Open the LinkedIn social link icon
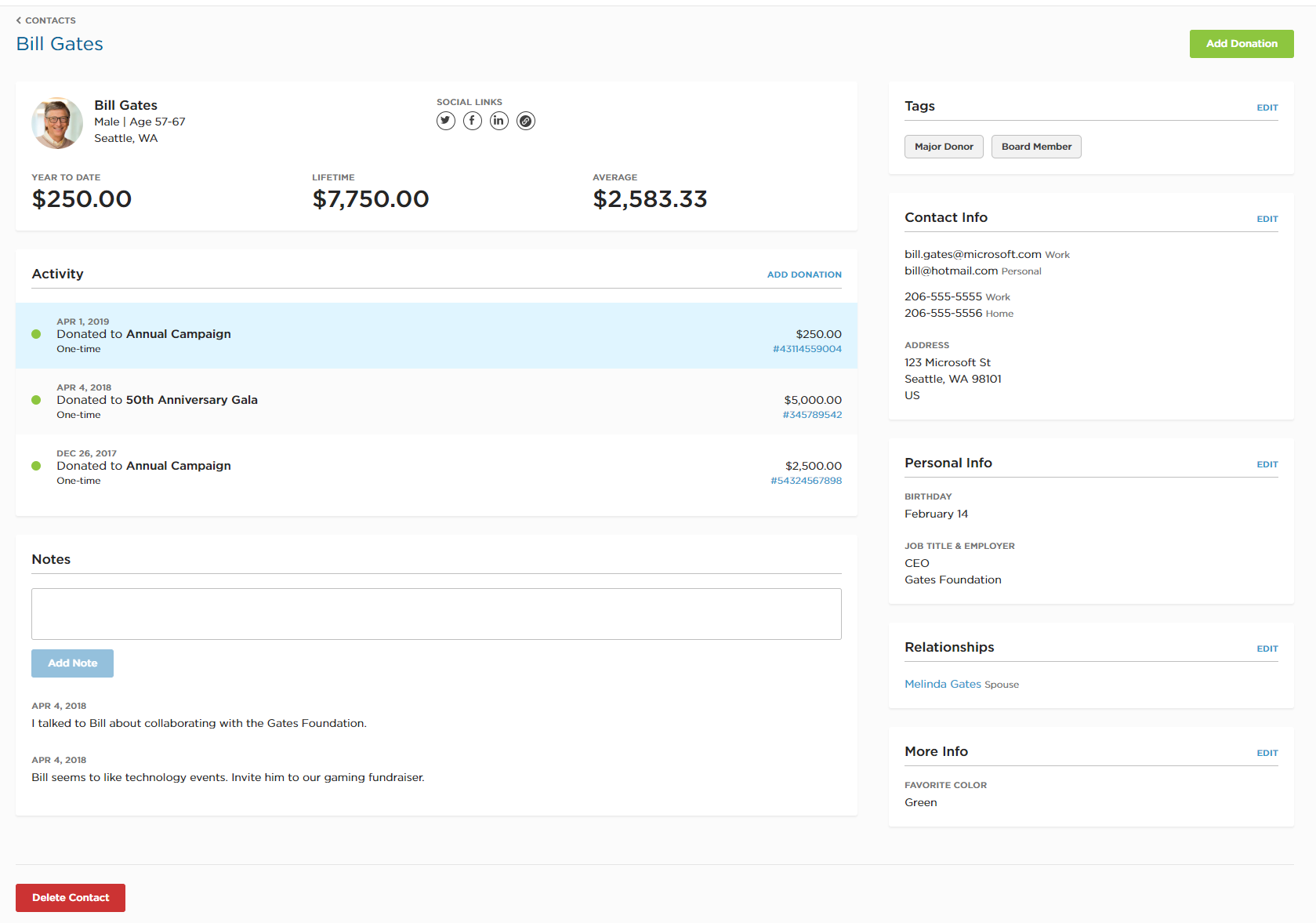This screenshot has width=1316, height=923. click(499, 121)
